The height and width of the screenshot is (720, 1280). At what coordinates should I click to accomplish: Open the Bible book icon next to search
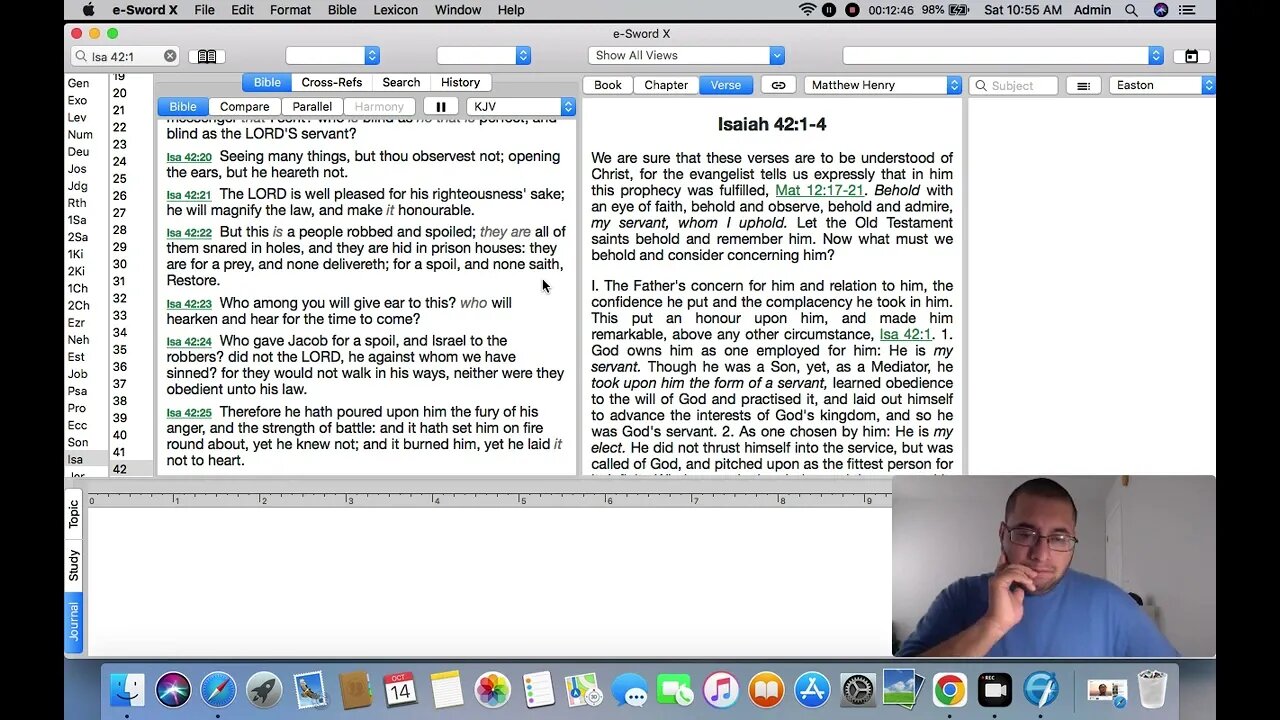[x=207, y=56]
